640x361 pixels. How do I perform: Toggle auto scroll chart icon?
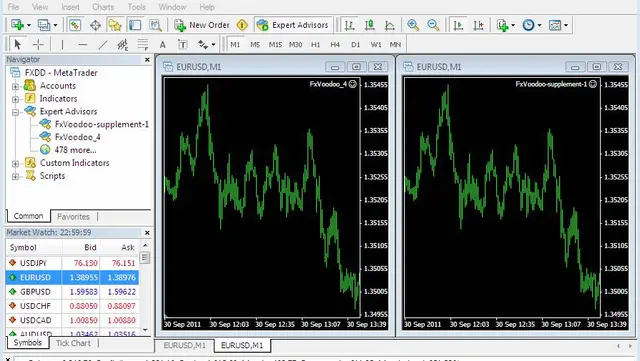458,25
